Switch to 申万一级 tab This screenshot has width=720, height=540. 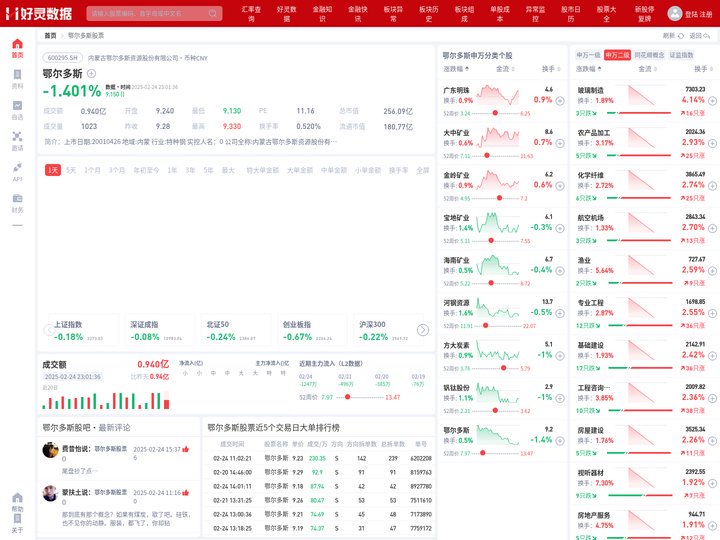(588, 55)
